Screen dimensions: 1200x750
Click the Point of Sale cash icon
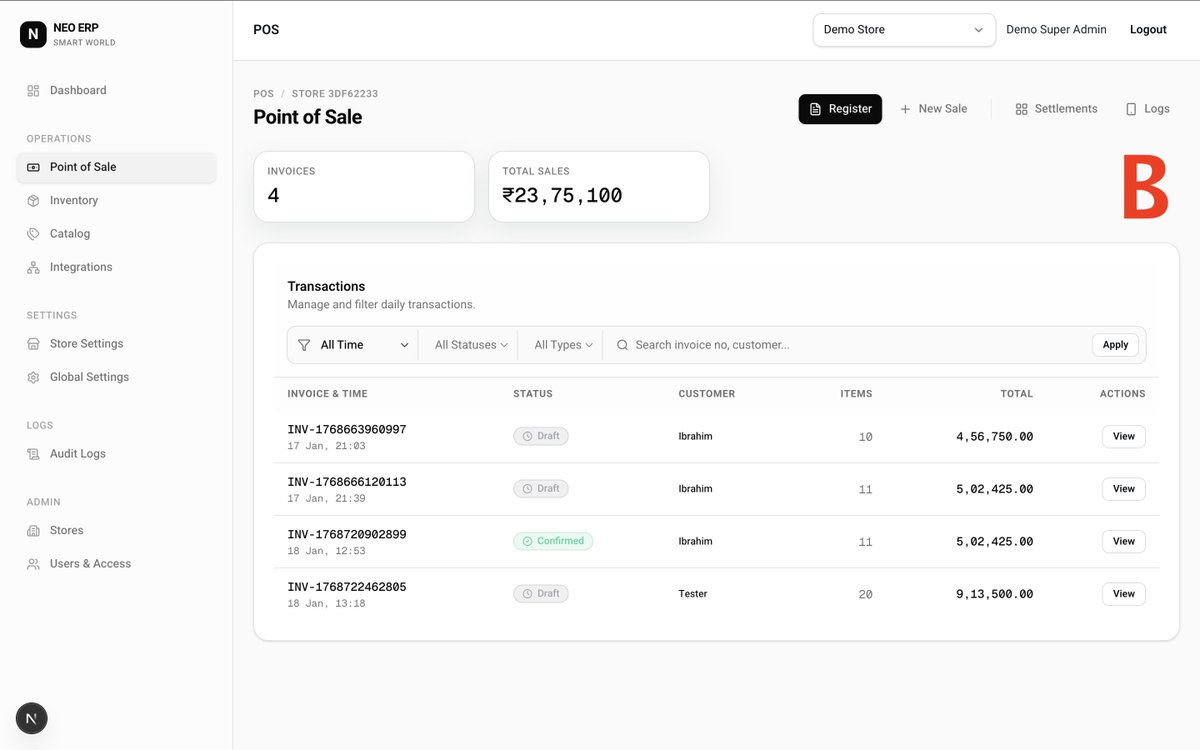pyautogui.click(x=33, y=167)
